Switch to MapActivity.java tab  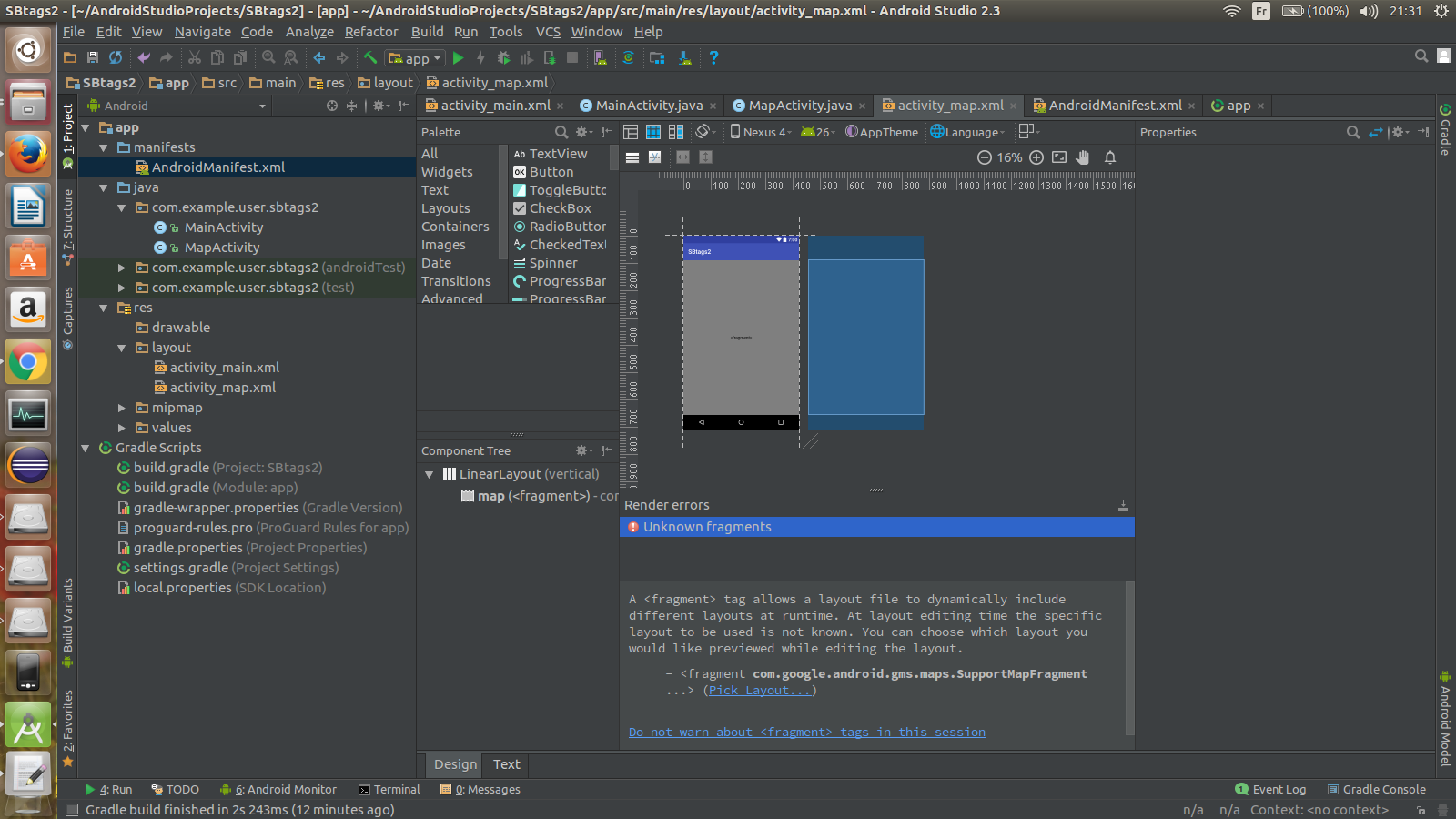798,106
